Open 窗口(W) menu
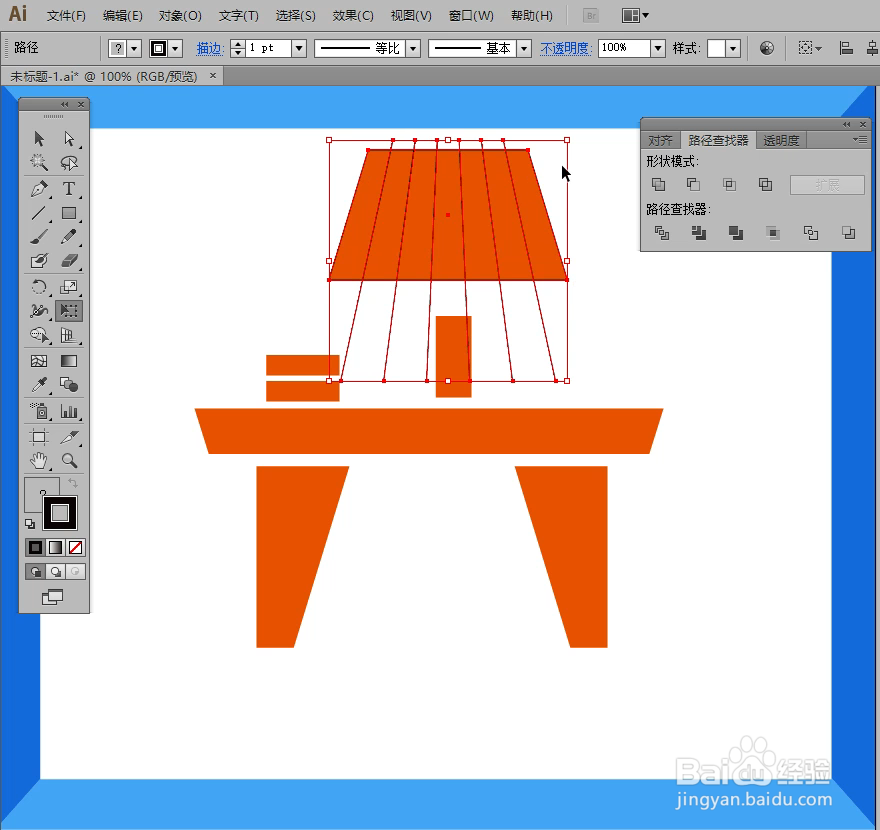The width and height of the screenshot is (880, 830). [471, 16]
